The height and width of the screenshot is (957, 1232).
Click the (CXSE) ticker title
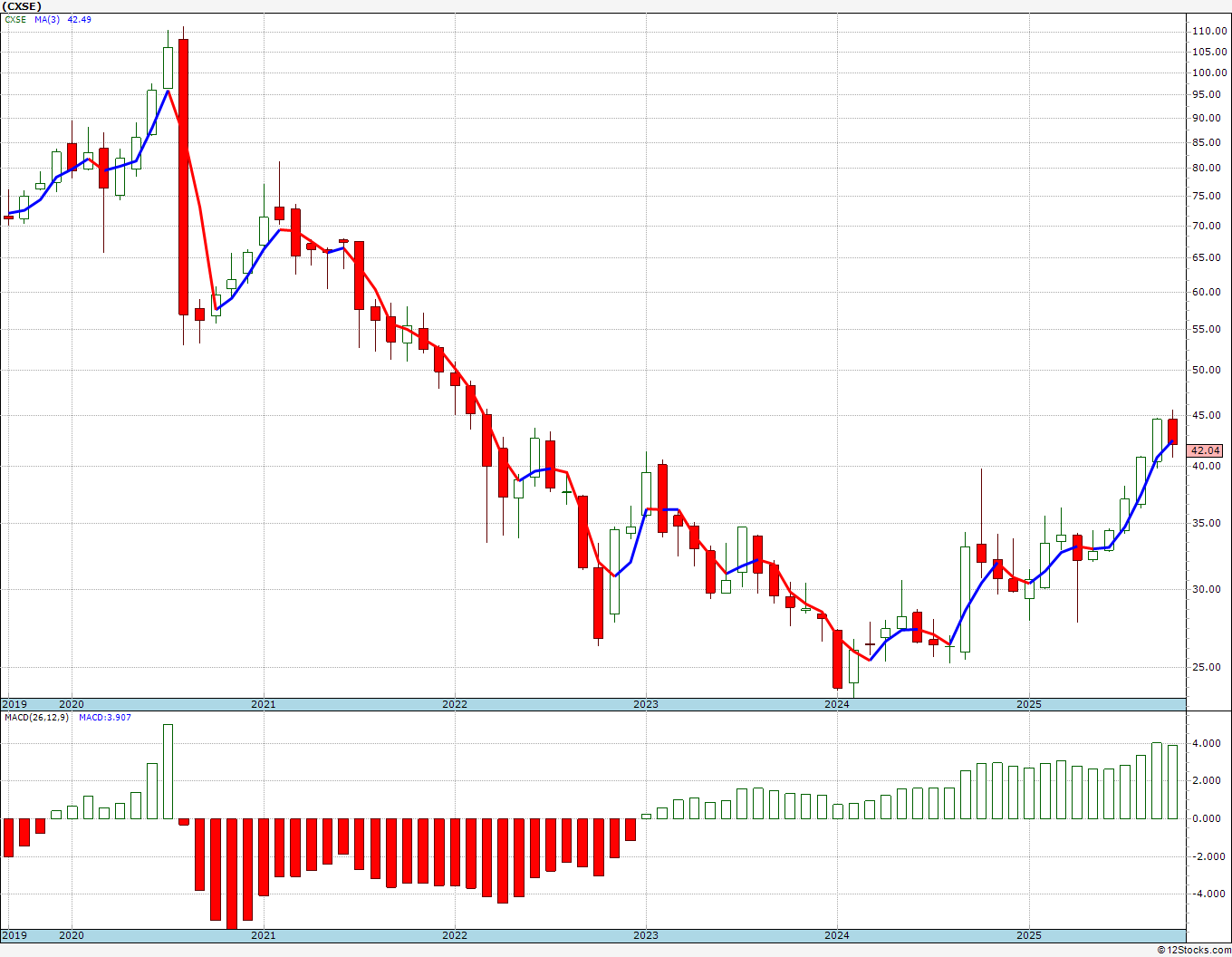(21, 5)
